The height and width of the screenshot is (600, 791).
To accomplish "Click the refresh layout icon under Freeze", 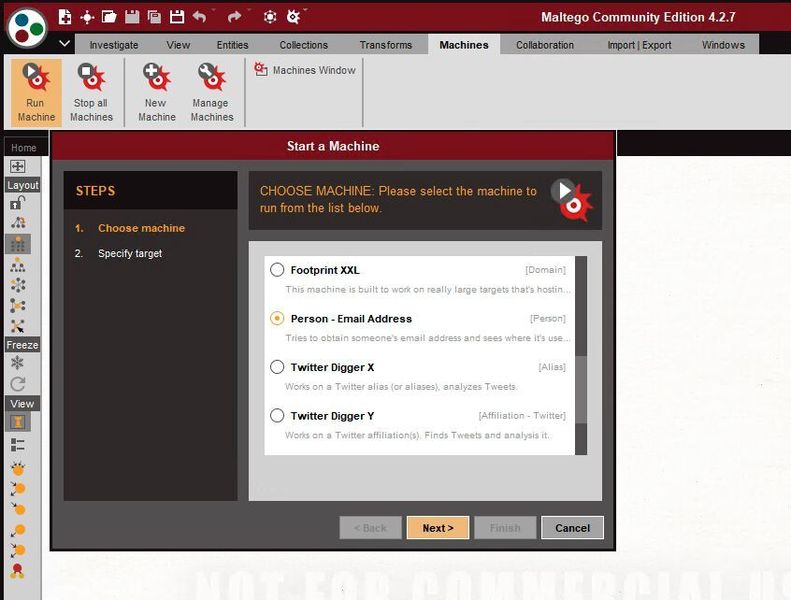I will click(x=18, y=384).
